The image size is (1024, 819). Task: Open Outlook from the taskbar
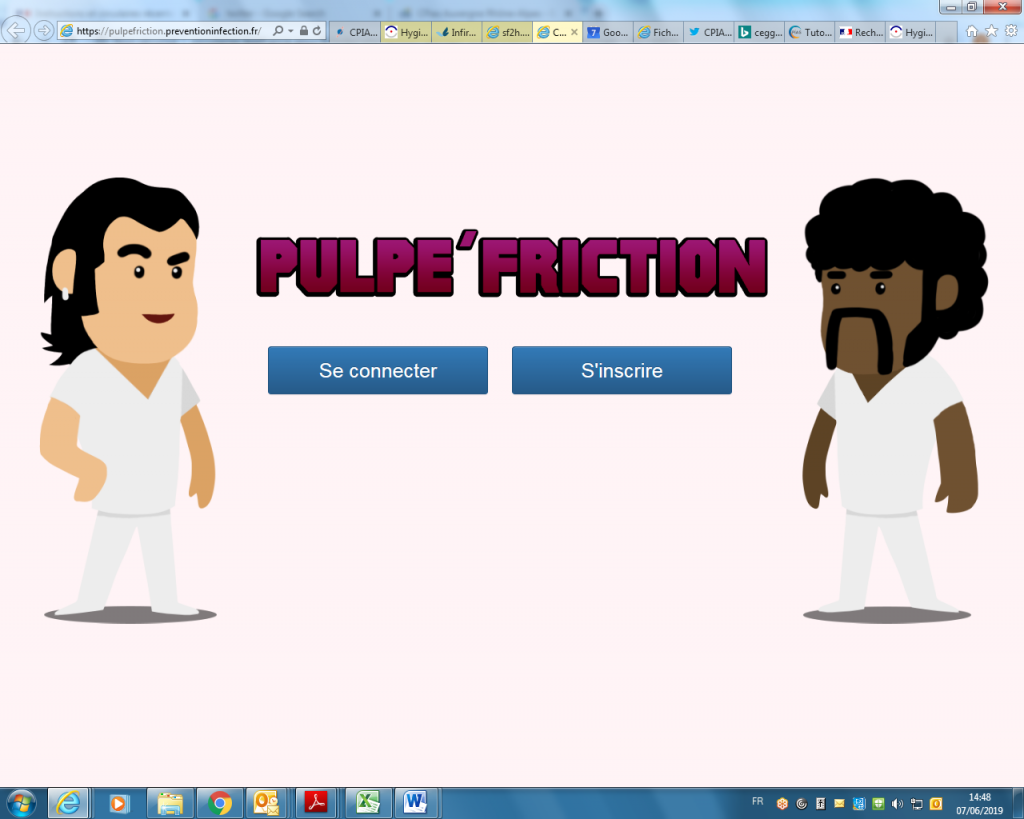tap(266, 803)
